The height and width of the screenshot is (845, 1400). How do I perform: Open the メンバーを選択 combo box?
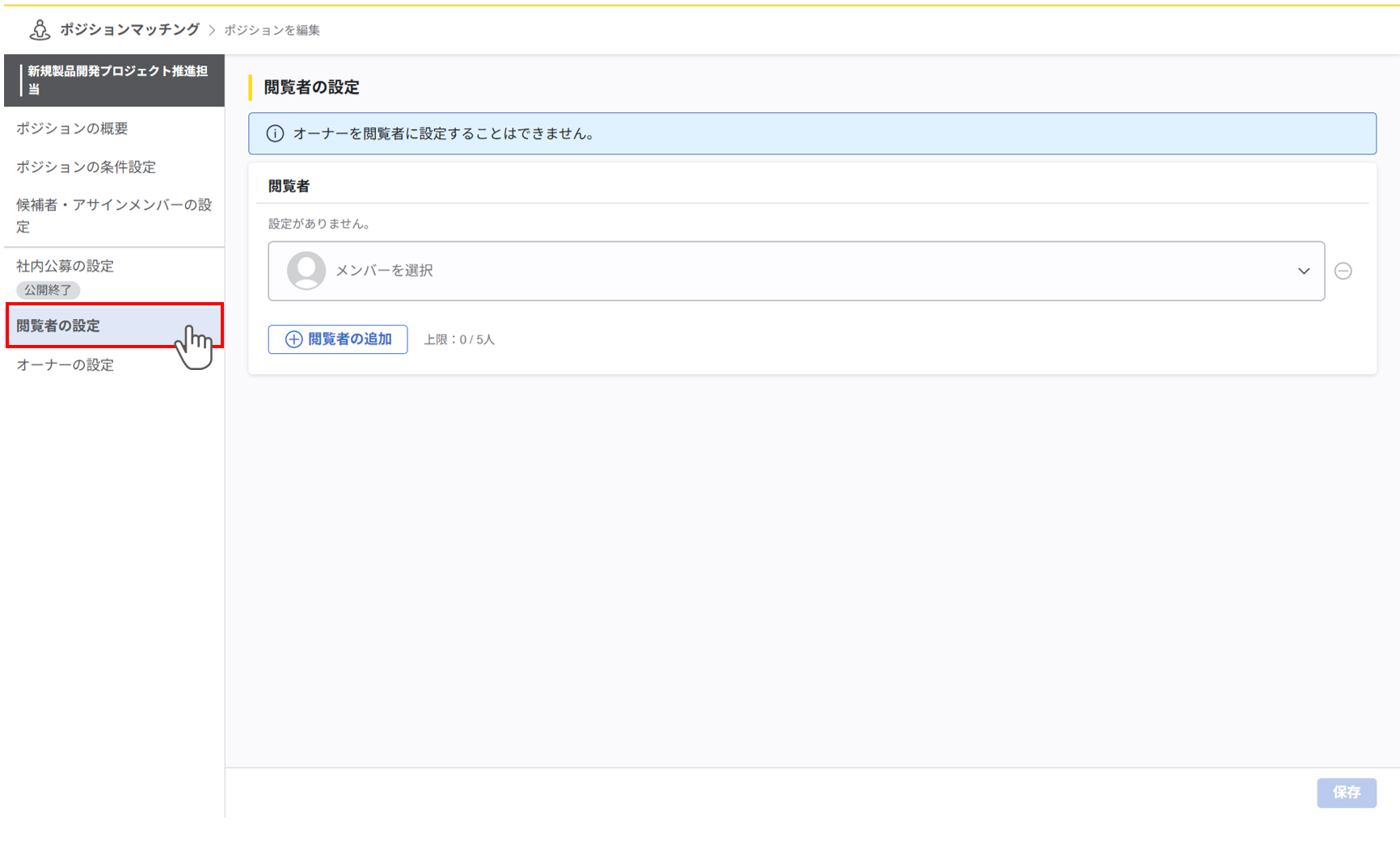click(x=795, y=271)
